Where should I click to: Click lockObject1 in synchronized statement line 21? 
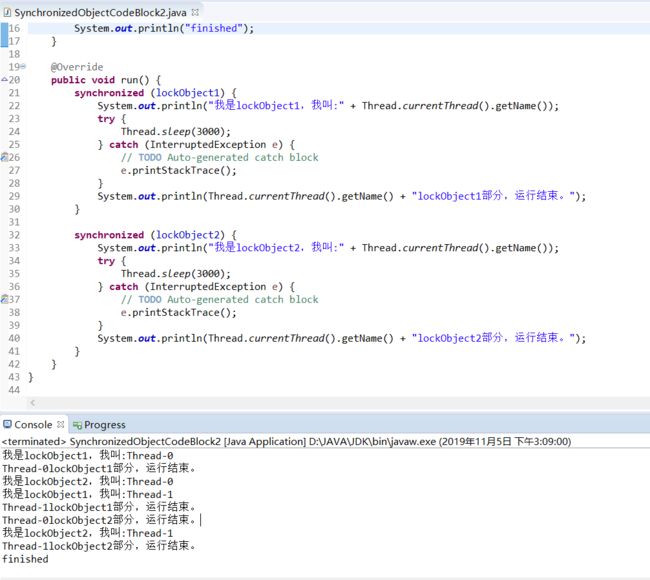[187, 93]
